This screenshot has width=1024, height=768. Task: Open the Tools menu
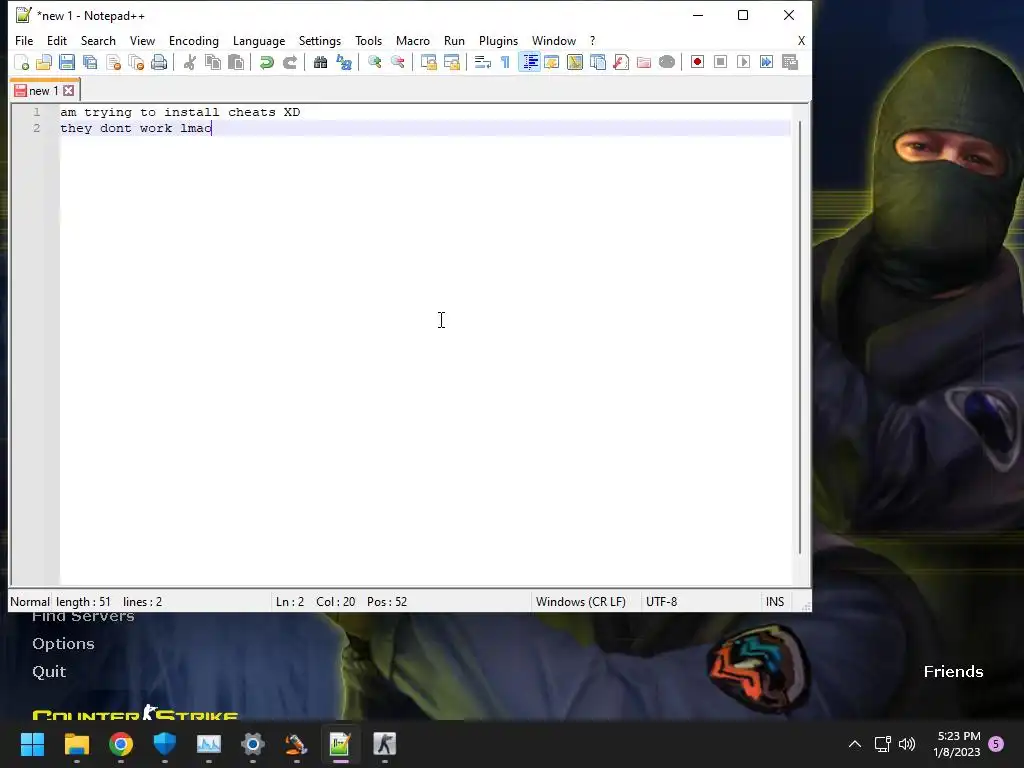tap(368, 40)
